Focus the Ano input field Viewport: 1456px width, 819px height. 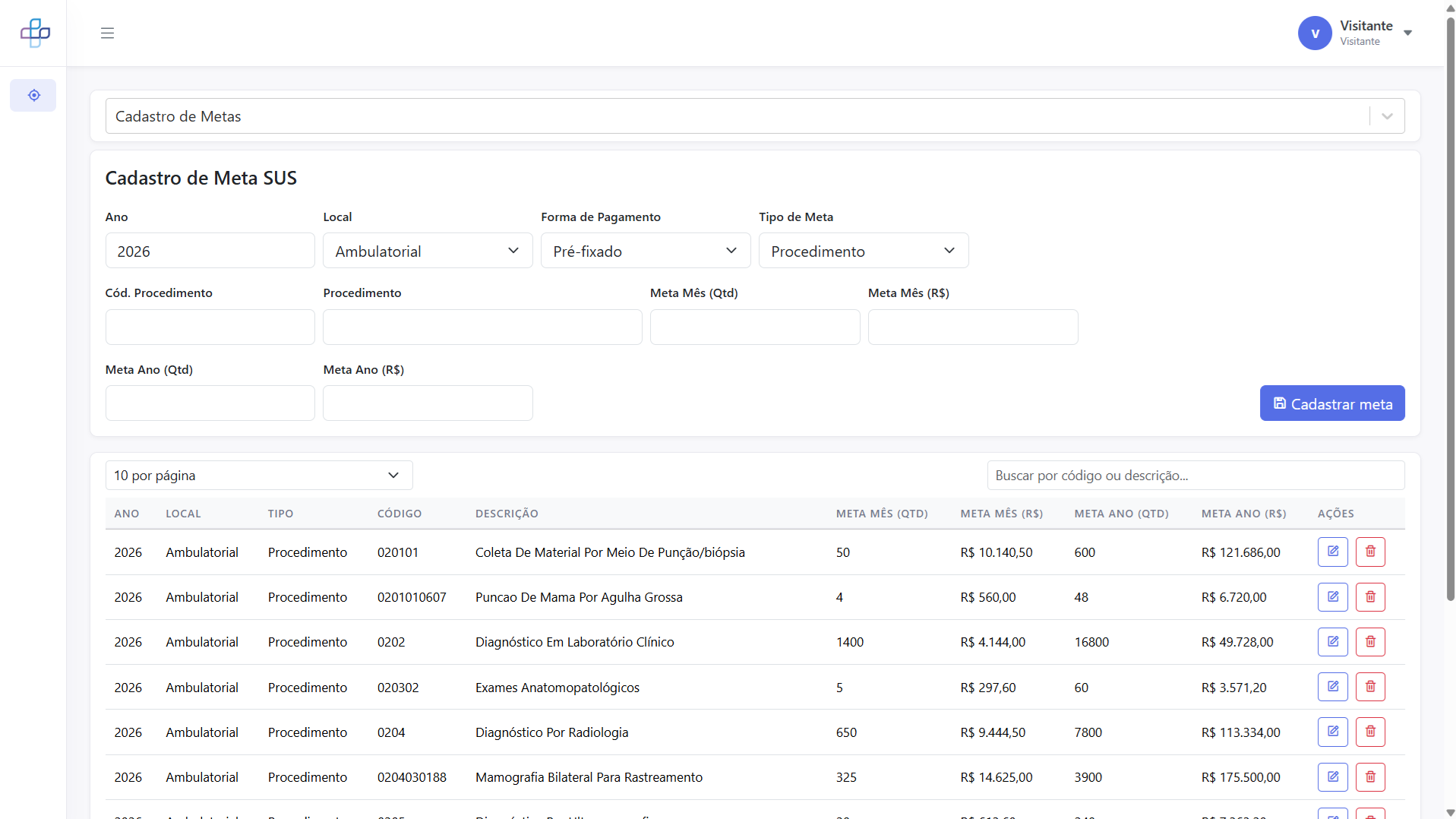(210, 251)
